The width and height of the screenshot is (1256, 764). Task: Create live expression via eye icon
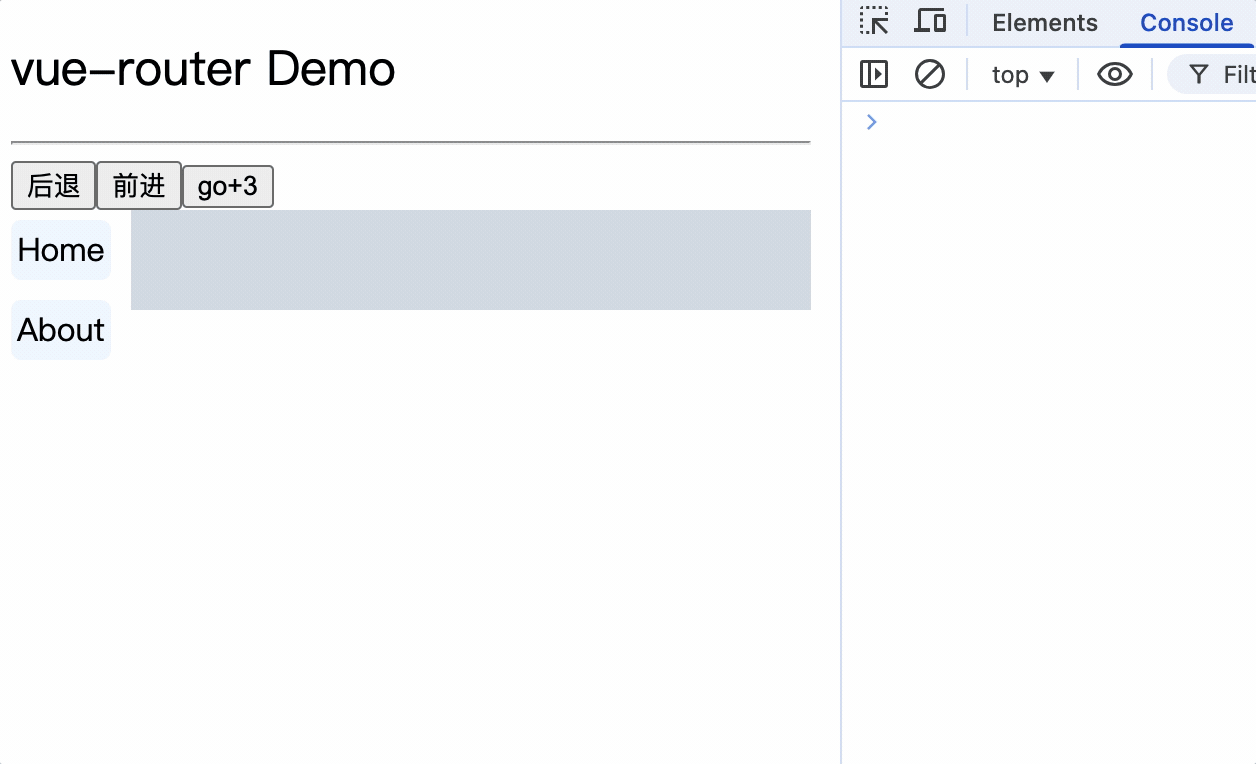1114,74
